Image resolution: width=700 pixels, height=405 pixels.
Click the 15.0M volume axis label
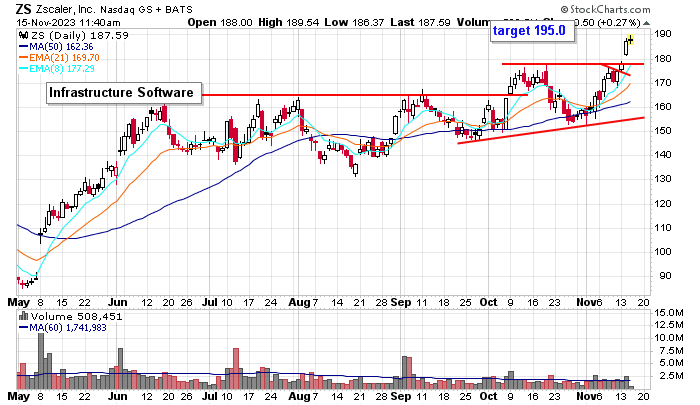pos(669,313)
